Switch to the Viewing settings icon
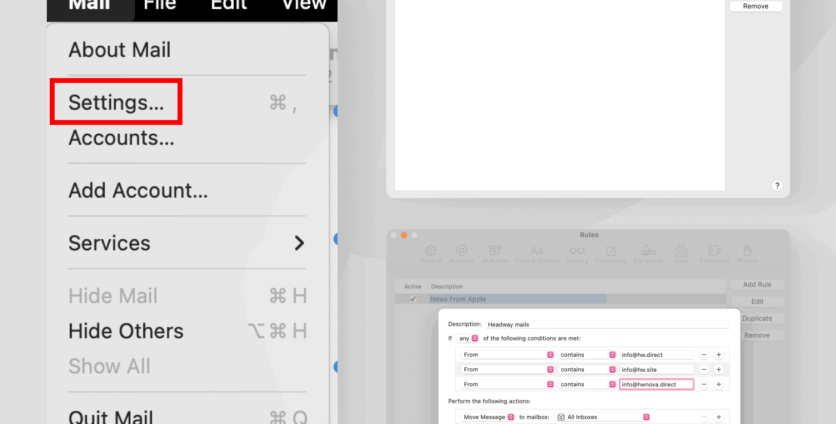Screen dimensions: 836x424 [x=577, y=253]
